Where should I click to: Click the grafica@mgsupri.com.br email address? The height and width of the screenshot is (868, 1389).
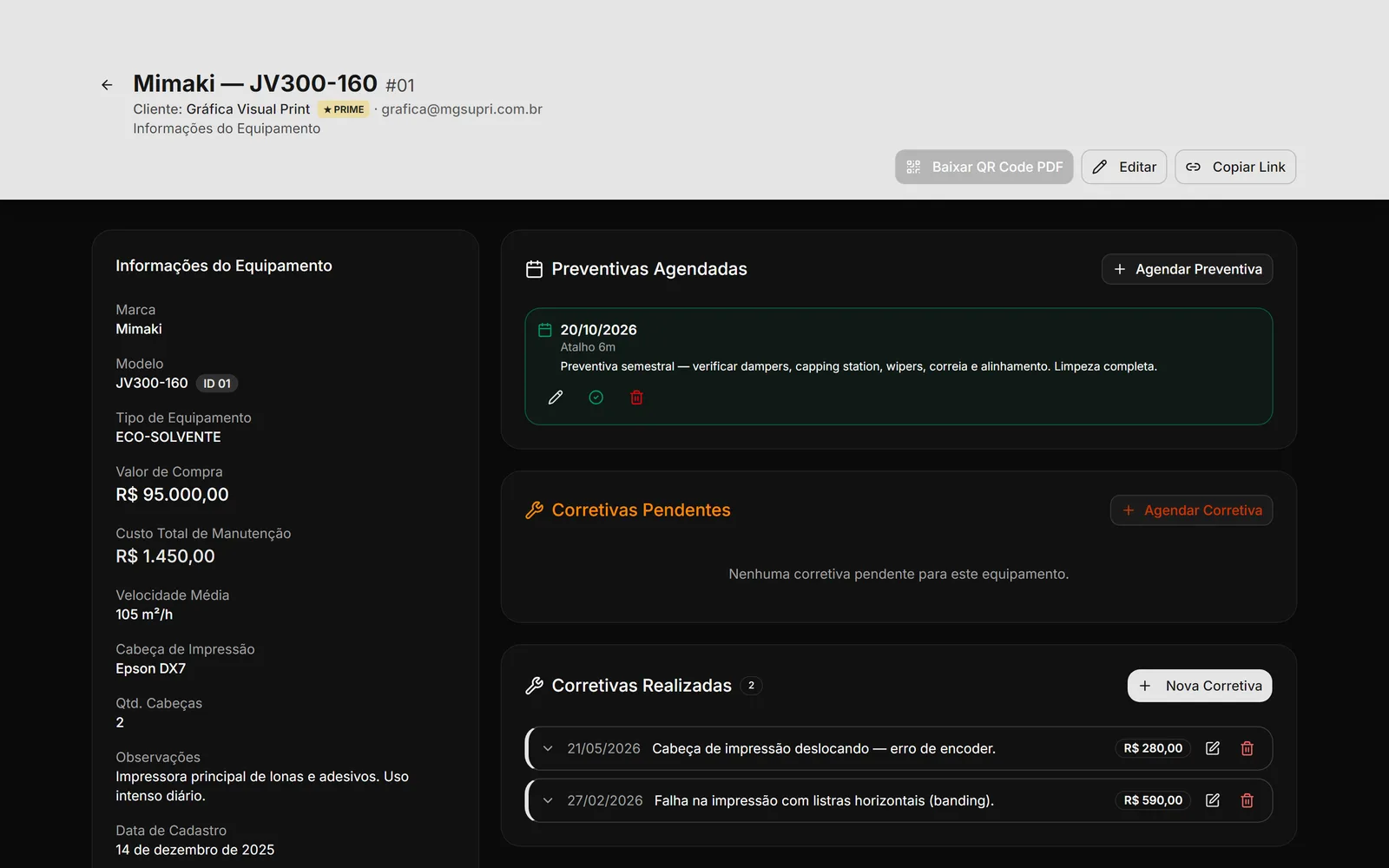pos(462,109)
